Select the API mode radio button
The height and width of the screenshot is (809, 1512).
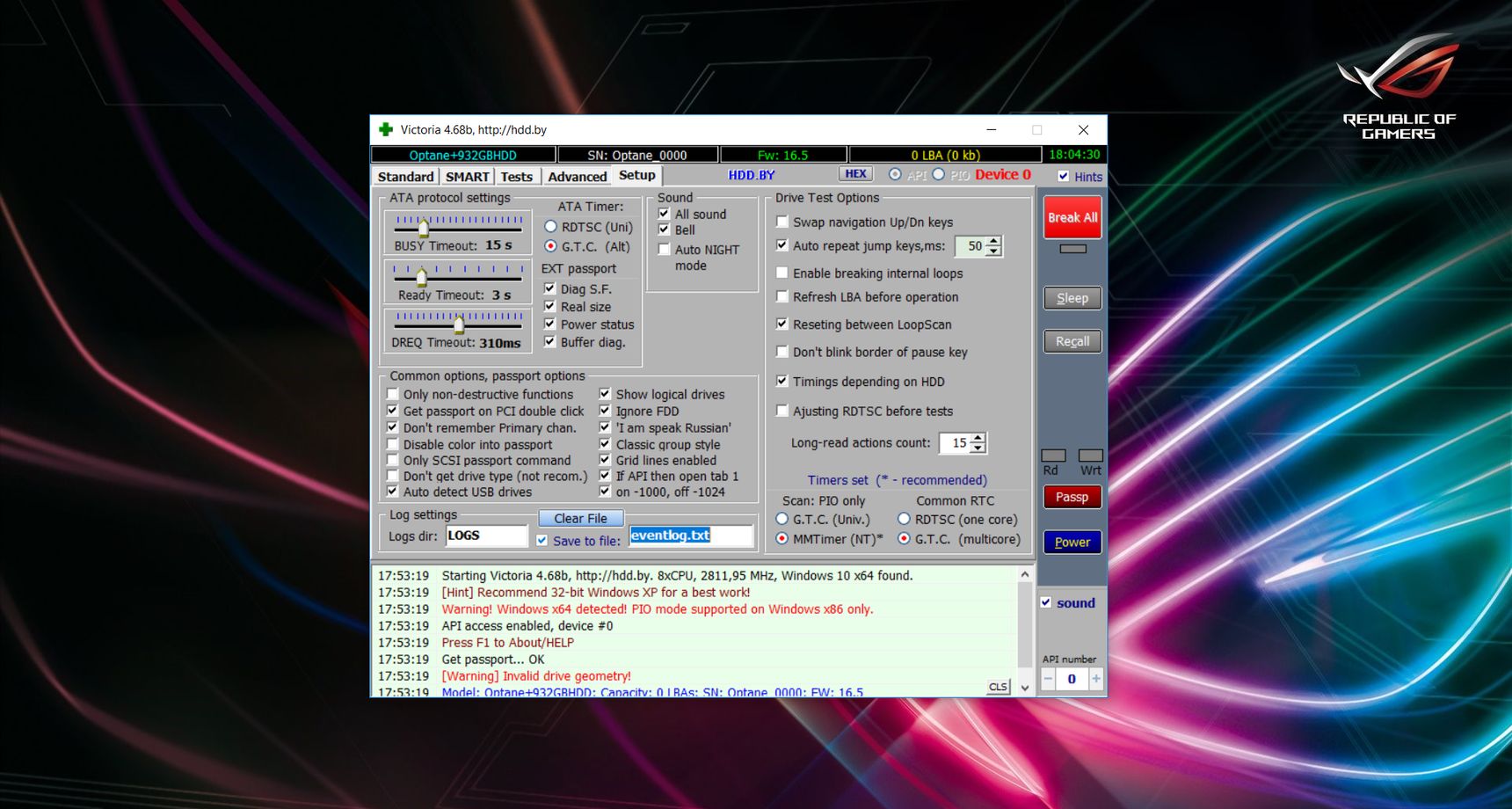(895, 174)
